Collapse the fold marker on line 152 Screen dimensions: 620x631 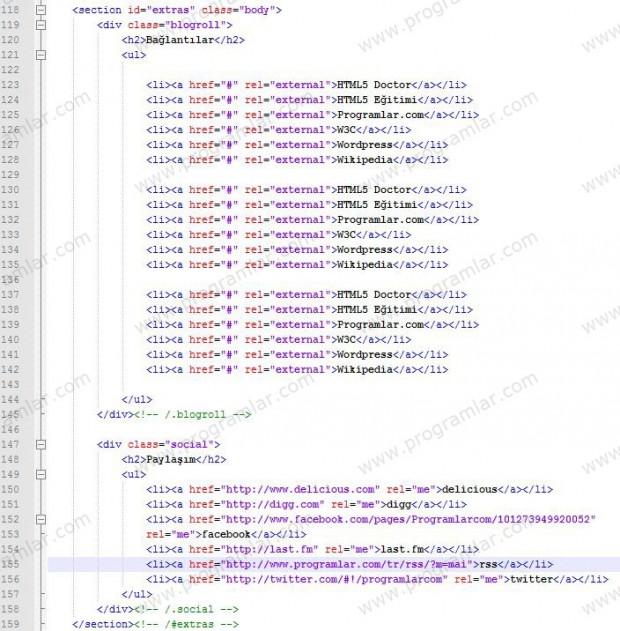41,519
